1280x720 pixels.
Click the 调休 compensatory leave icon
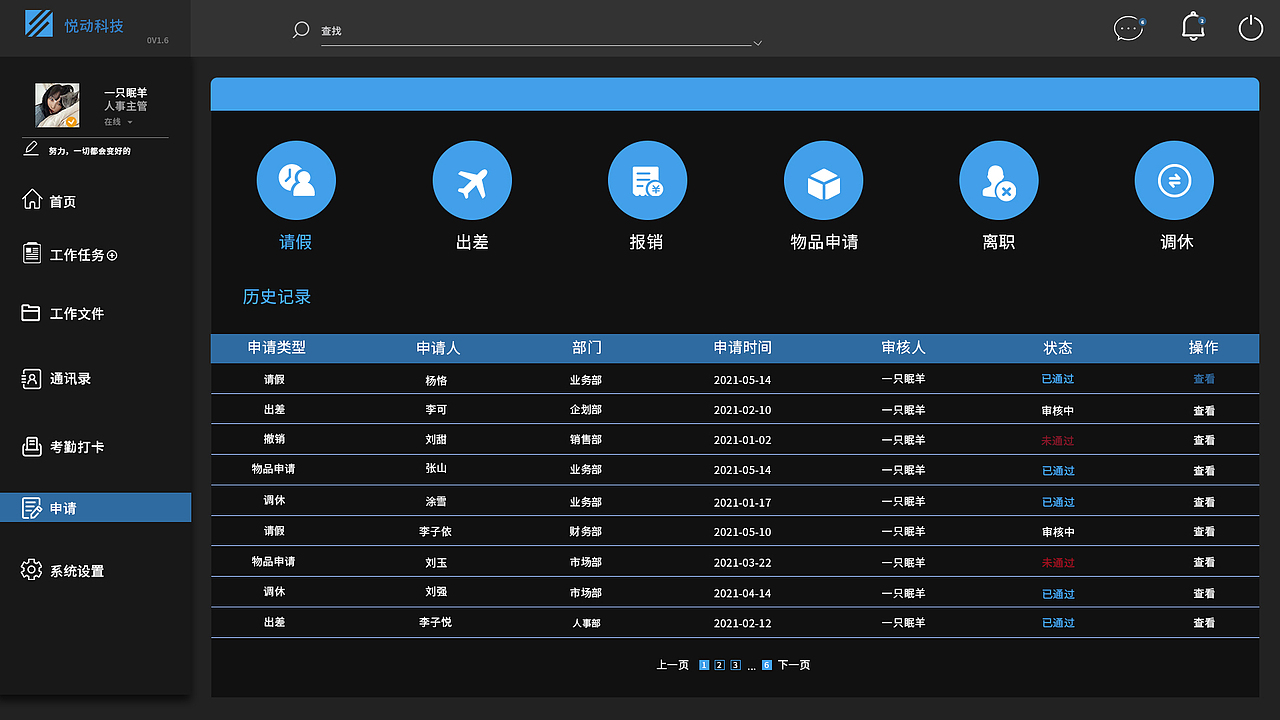click(1174, 180)
